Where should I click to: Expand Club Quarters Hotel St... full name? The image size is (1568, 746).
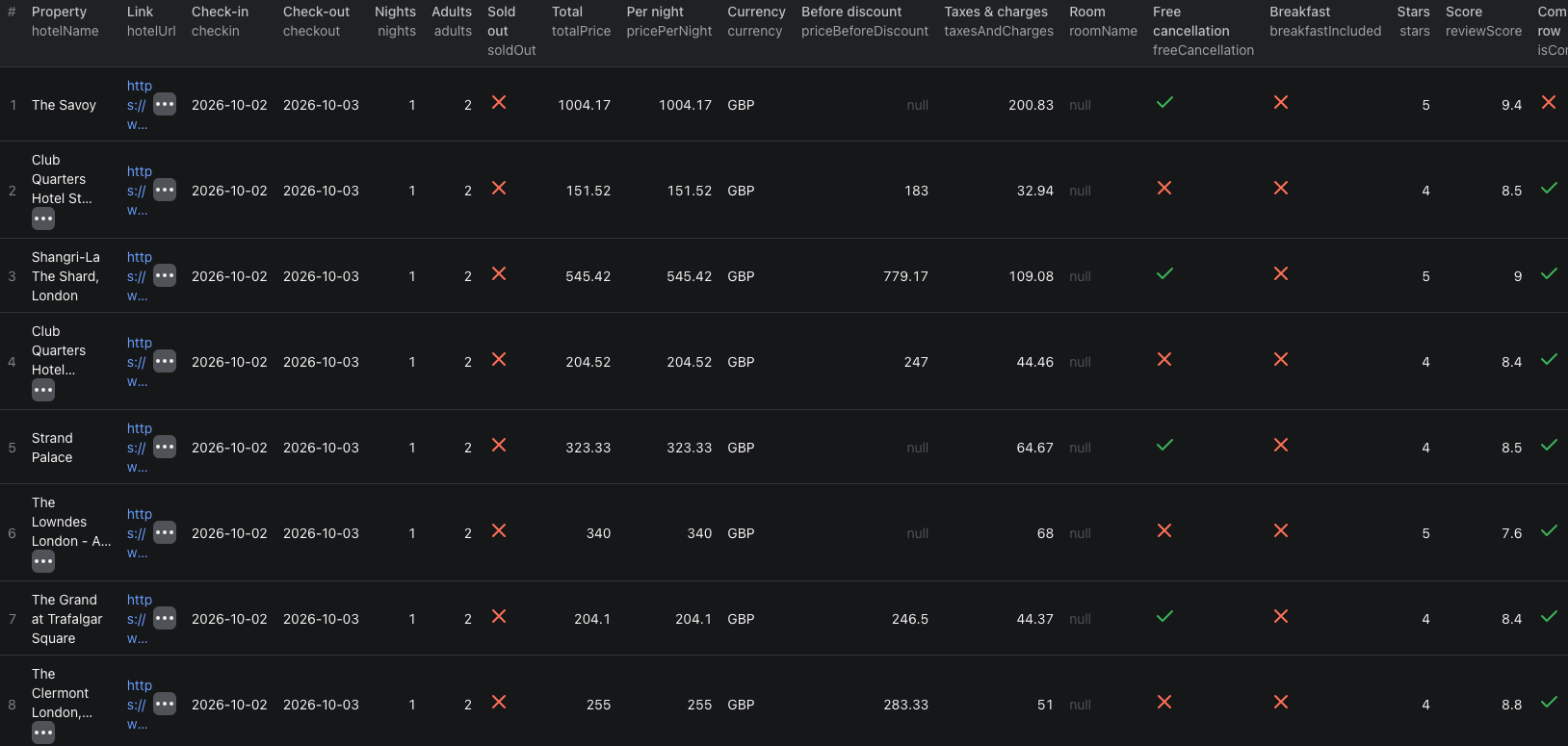[43, 219]
